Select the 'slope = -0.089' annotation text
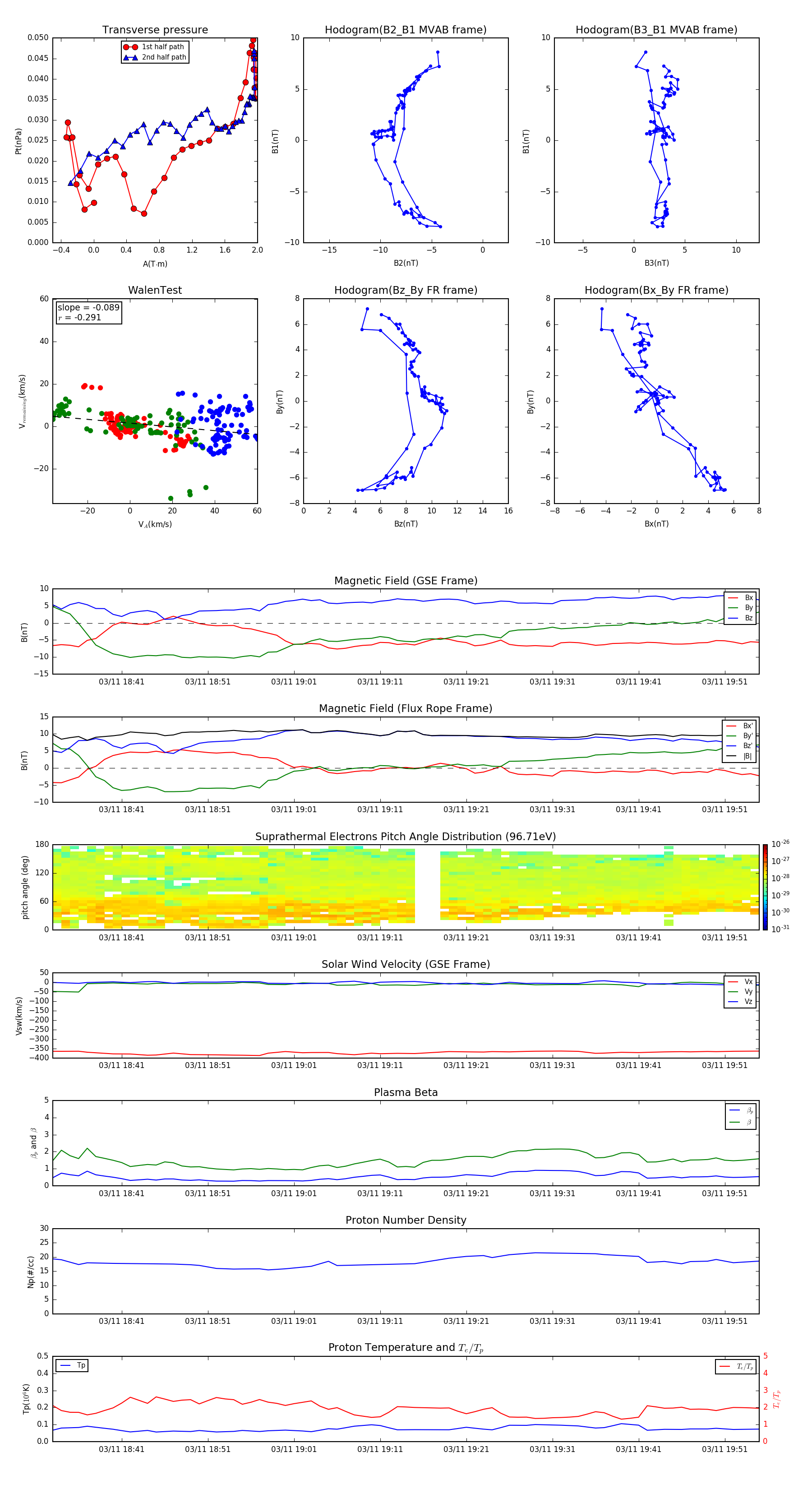This screenshot has height=1489, width=812. pyautogui.click(x=88, y=308)
